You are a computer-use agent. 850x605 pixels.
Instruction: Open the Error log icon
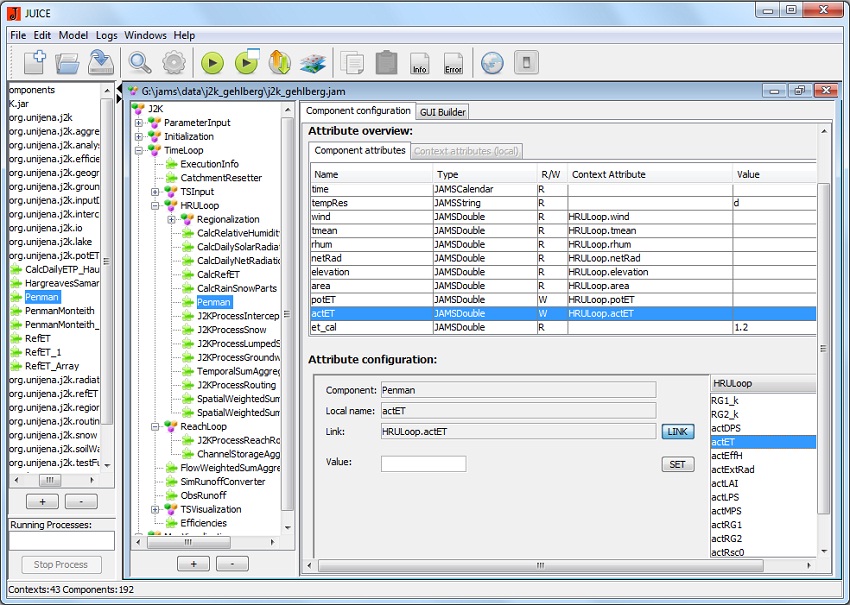pos(453,64)
